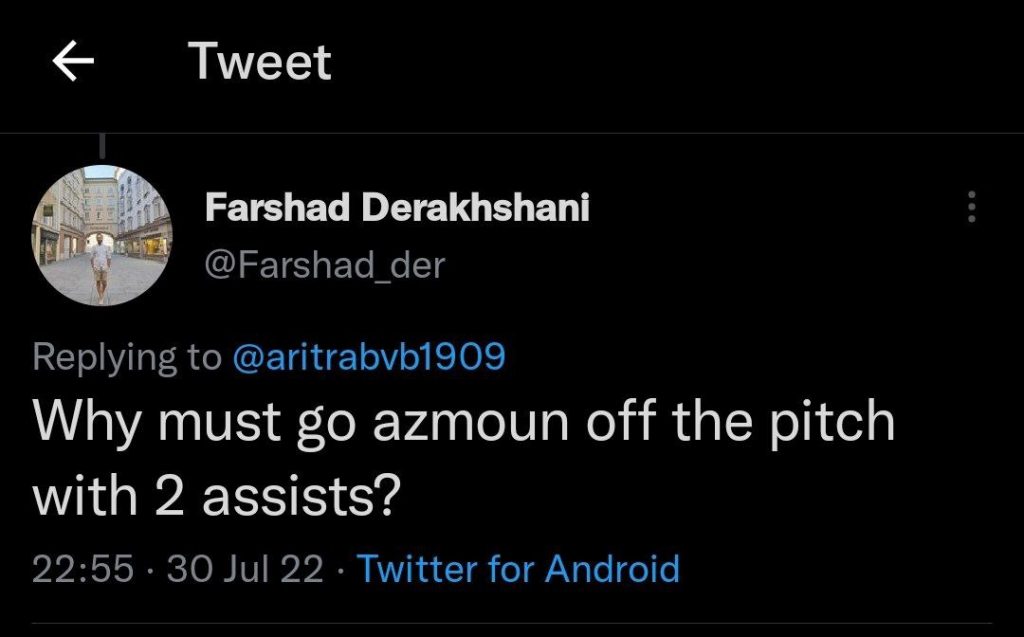Click the 30 Jul 22 date

tap(245, 569)
